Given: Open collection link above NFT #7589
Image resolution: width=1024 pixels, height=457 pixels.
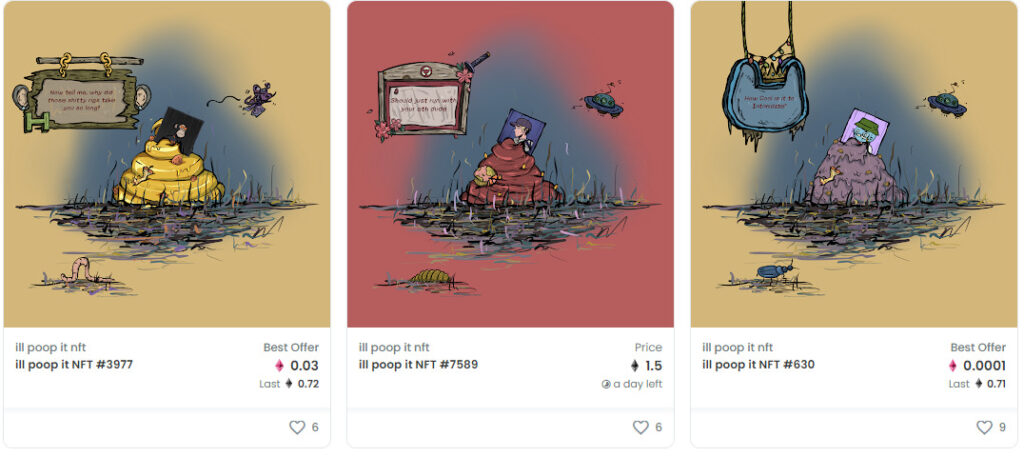Looking at the screenshot, I should tap(394, 347).
